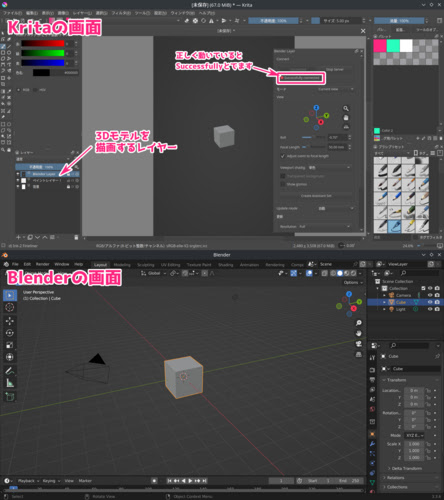Toggle Collection exclude checkbox in outliner
The height and width of the screenshot is (500, 444).
[x=423, y=288]
